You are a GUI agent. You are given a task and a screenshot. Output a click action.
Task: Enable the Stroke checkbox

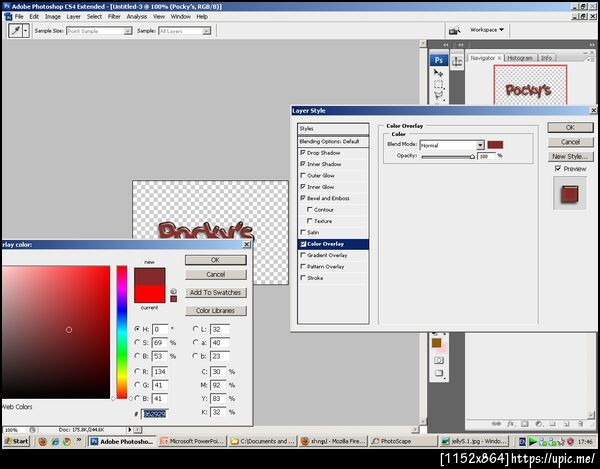tap(303, 278)
